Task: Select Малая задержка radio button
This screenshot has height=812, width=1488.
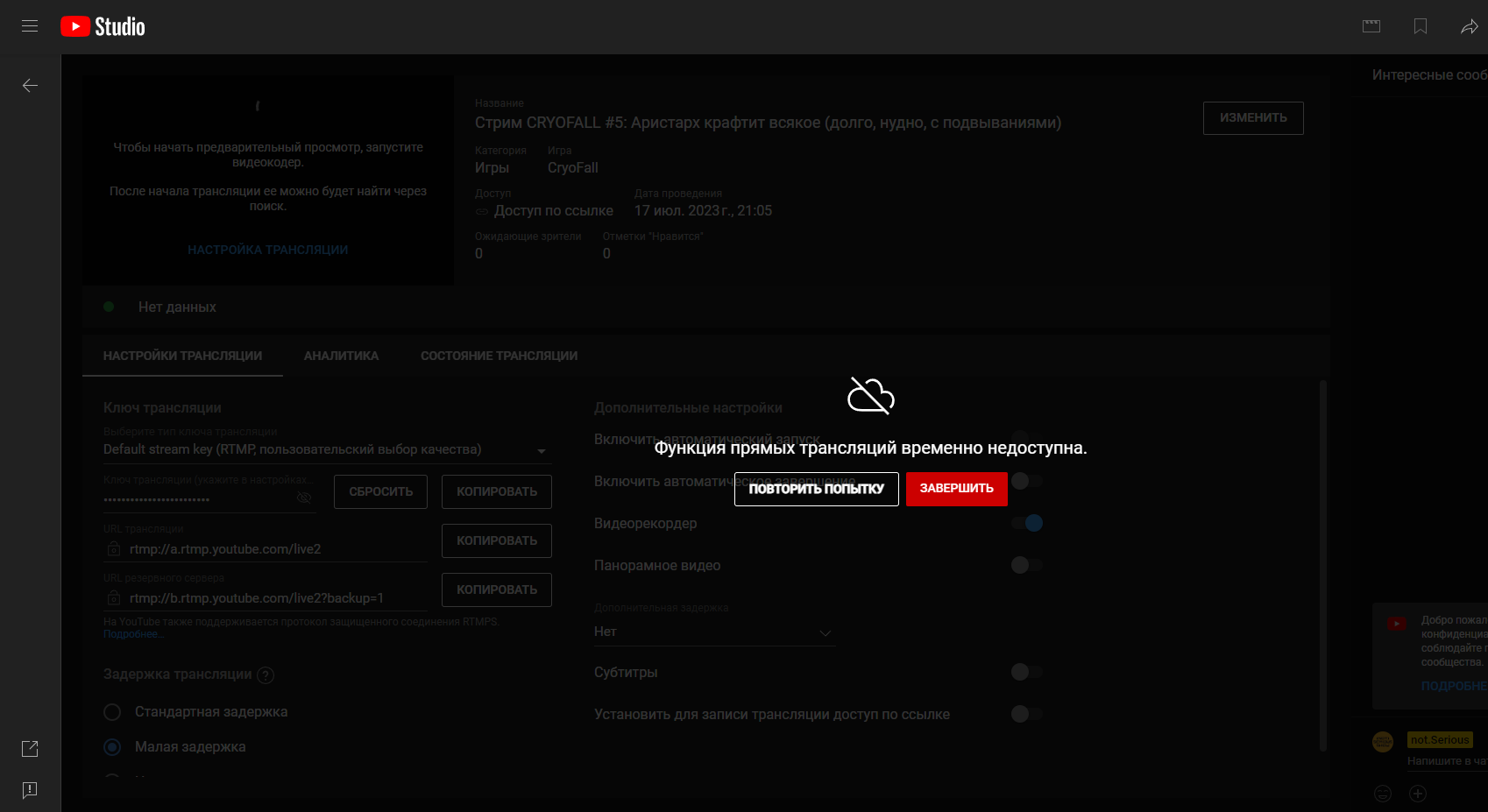Action: click(x=112, y=747)
